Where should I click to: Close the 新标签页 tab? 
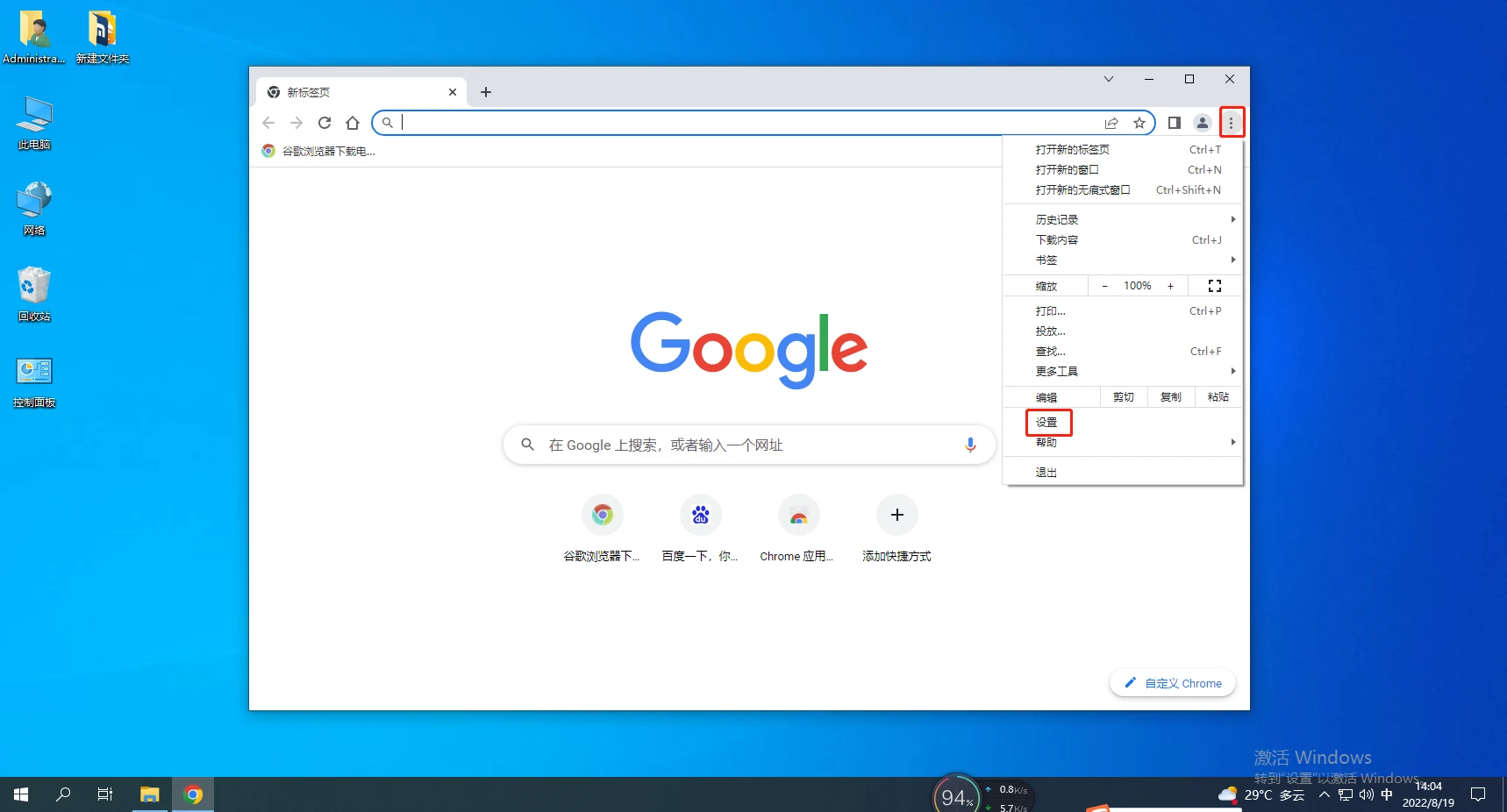pos(453,92)
